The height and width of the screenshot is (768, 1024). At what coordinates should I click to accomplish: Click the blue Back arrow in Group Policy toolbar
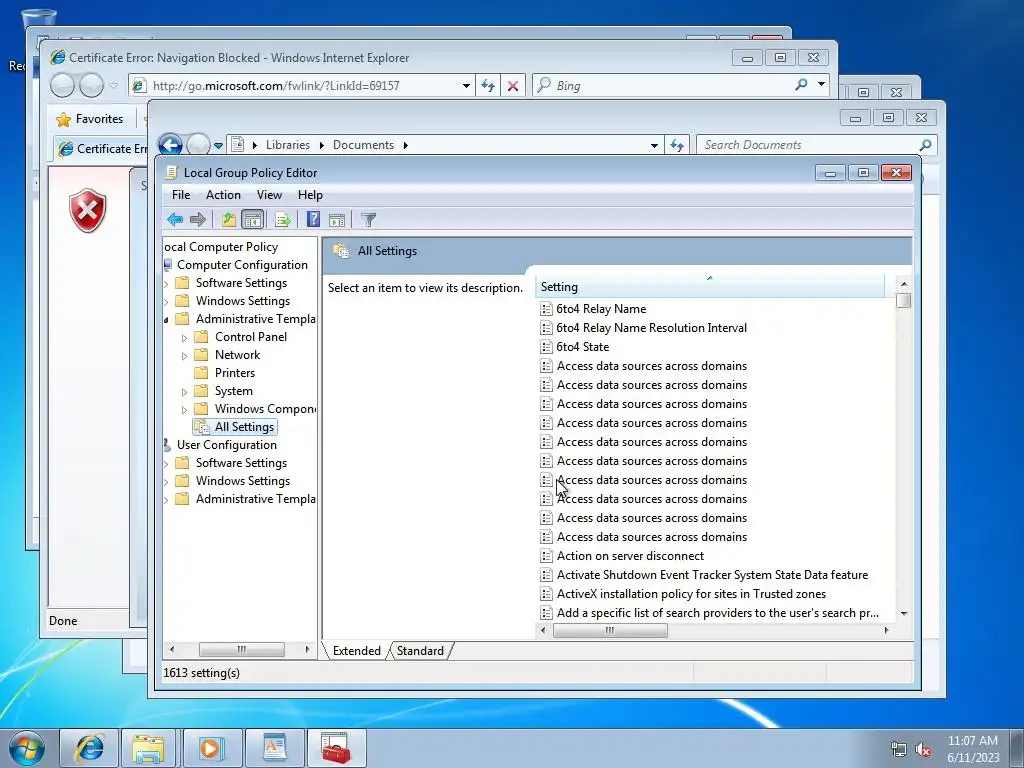click(174, 219)
